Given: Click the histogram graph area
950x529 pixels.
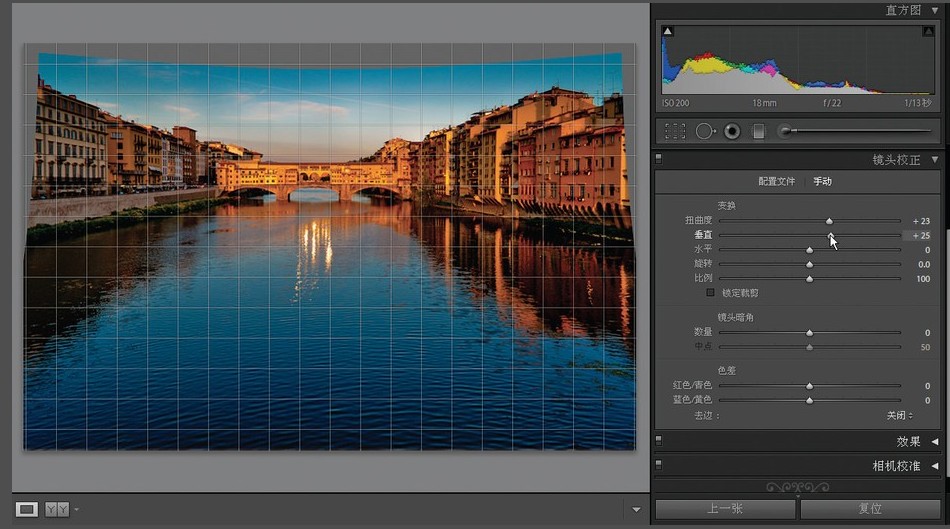Looking at the screenshot, I should tap(797, 59).
